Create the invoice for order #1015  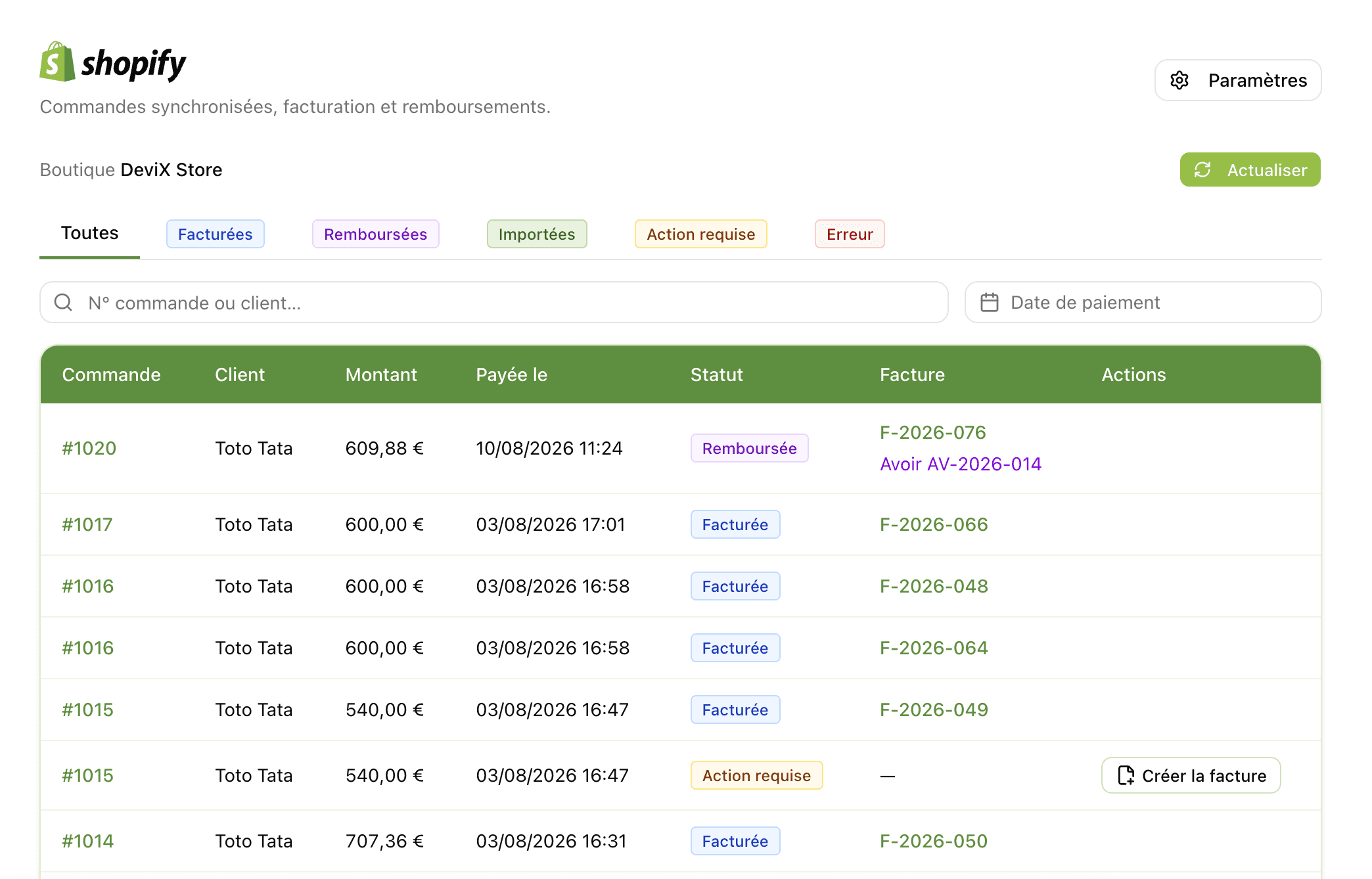[1191, 775]
